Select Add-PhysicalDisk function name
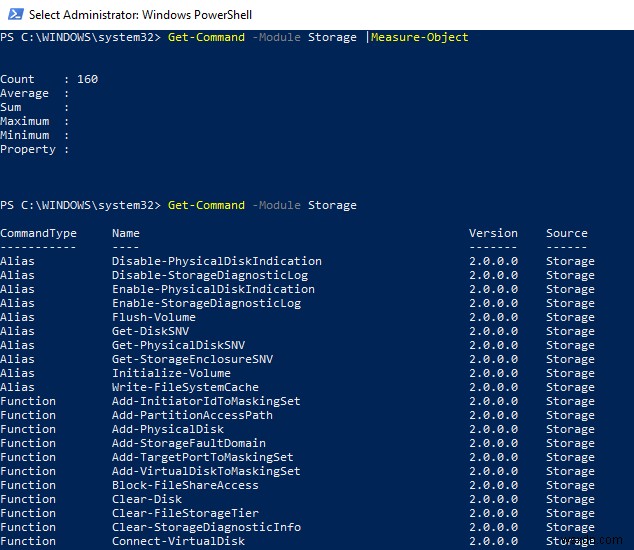Screen dimensions: 634x550 coord(168,429)
